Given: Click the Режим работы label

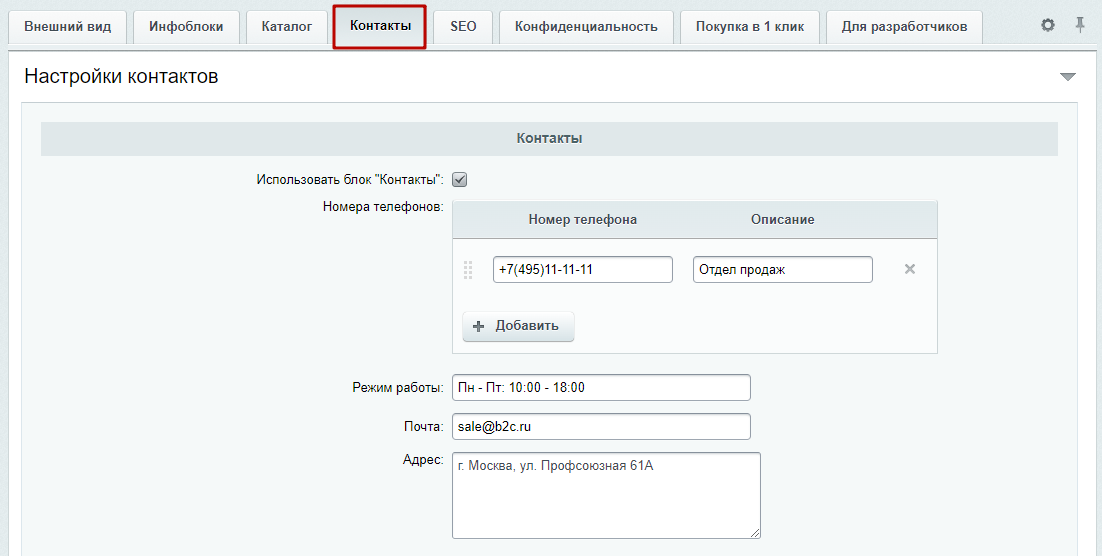Looking at the screenshot, I should [x=398, y=387].
